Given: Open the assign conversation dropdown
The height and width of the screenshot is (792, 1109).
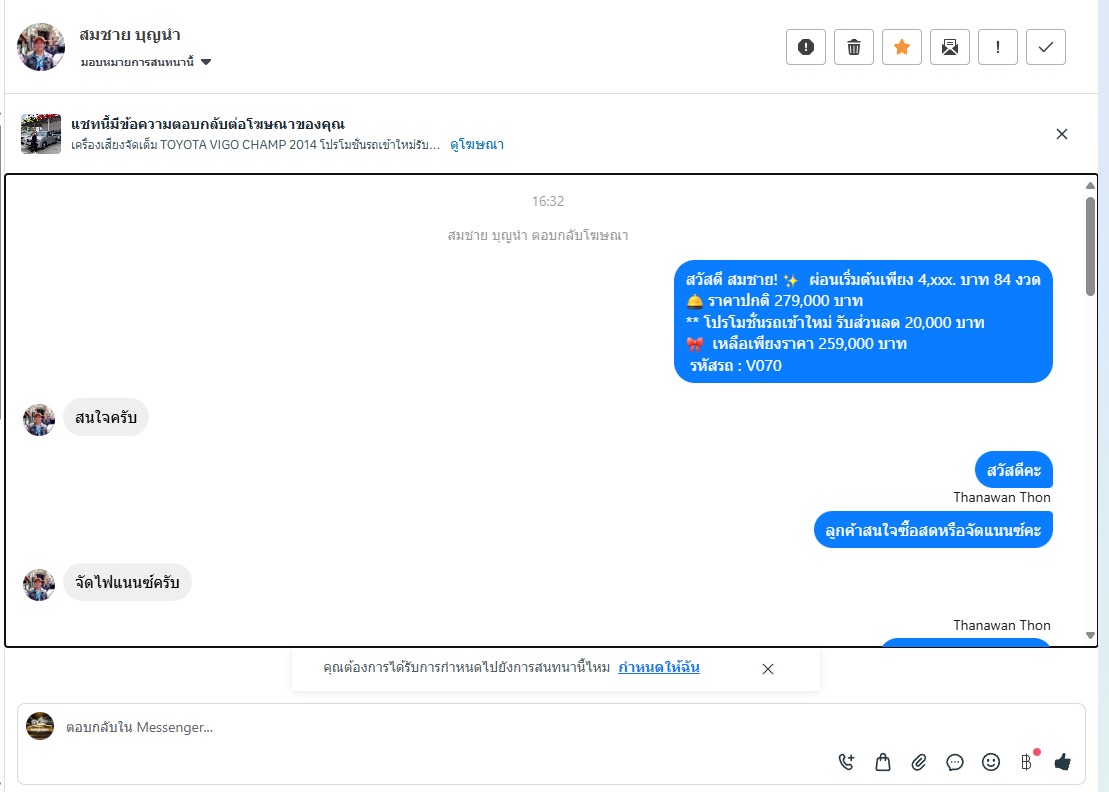Looking at the screenshot, I should [146, 62].
